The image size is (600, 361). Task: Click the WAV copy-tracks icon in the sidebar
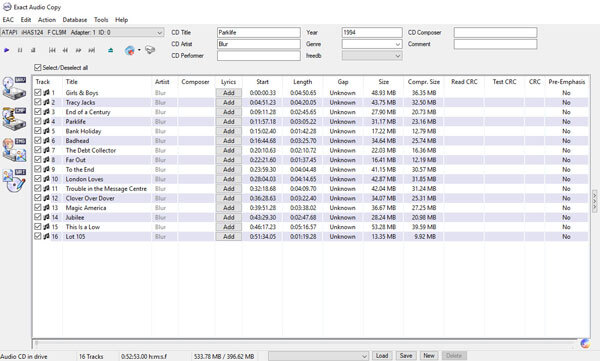click(x=14, y=88)
